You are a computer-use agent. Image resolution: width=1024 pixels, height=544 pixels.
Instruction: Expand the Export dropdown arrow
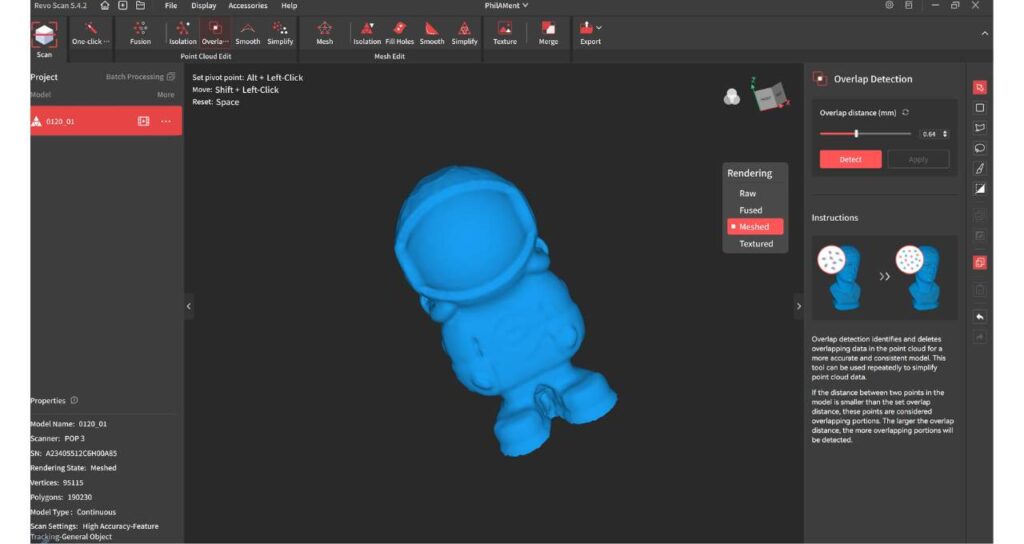[x=599, y=28]
